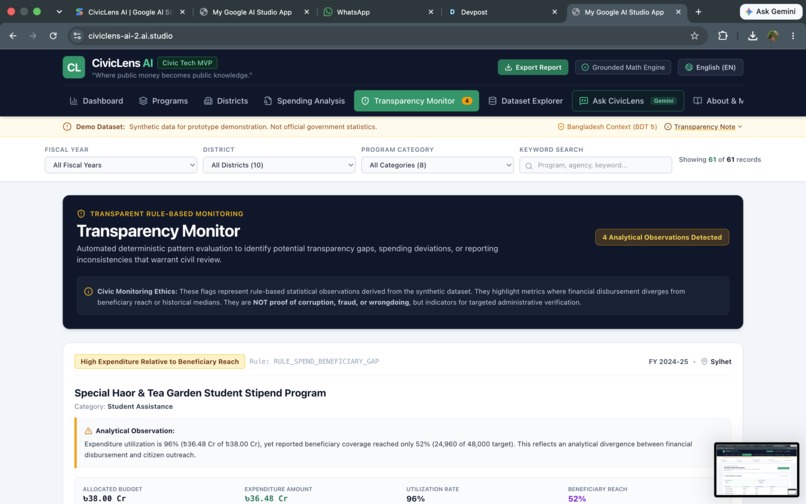Open Spending Analysis nav item
Screen dimensions: 806x504
[x=304, y=101]
